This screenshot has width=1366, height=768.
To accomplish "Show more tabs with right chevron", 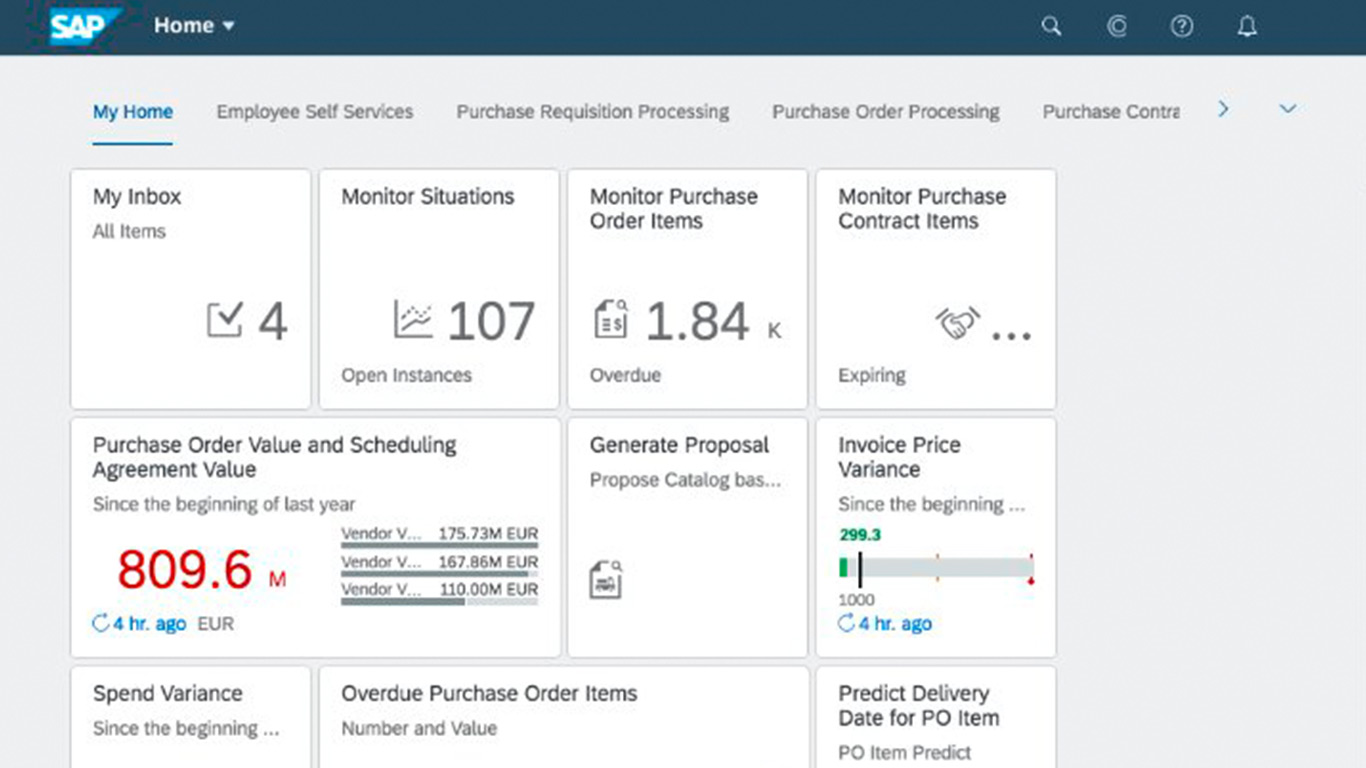I will pos(1223,109).
